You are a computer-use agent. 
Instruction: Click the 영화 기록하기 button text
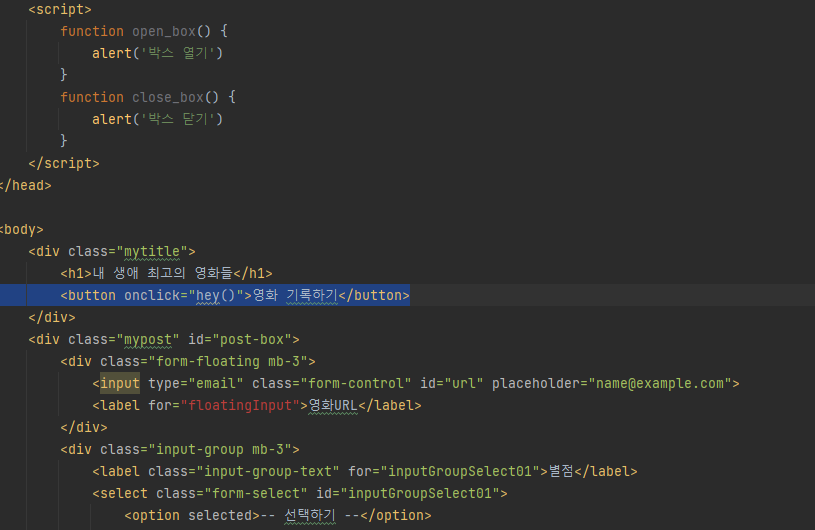click(x=295, y=296)
